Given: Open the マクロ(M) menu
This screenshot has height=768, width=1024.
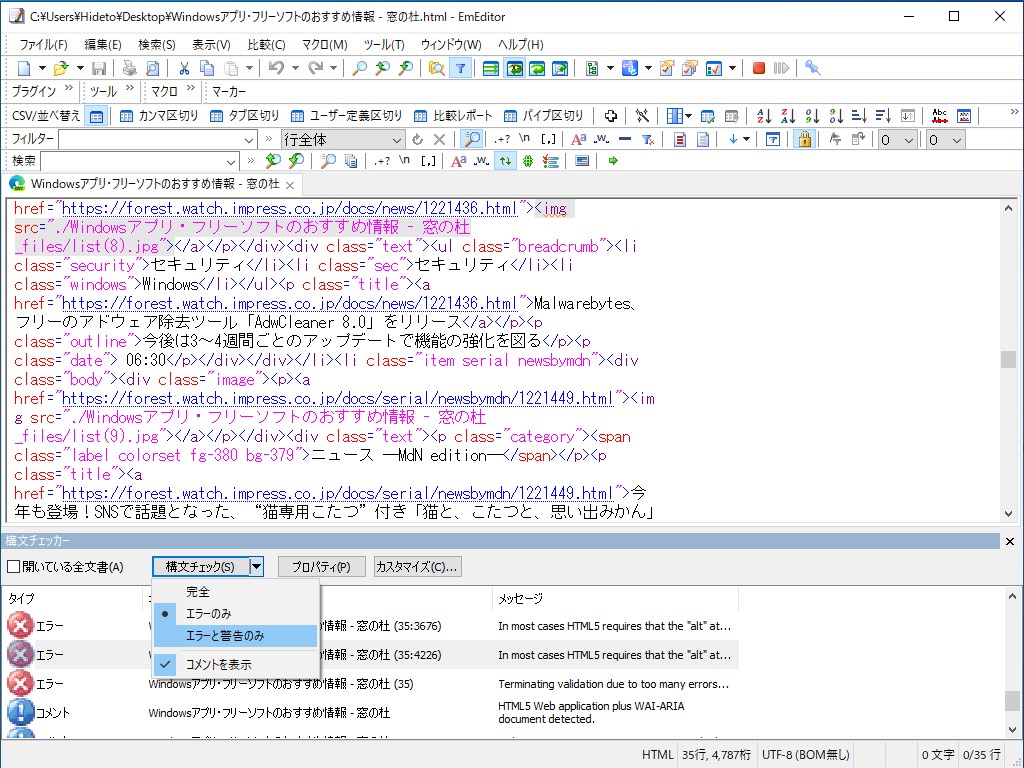Looking at the screenshot, I should tap(325, 44).
